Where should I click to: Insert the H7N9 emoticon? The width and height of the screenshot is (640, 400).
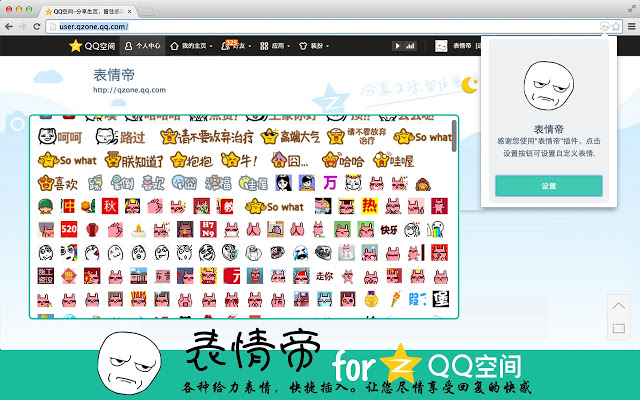[208, 229]
